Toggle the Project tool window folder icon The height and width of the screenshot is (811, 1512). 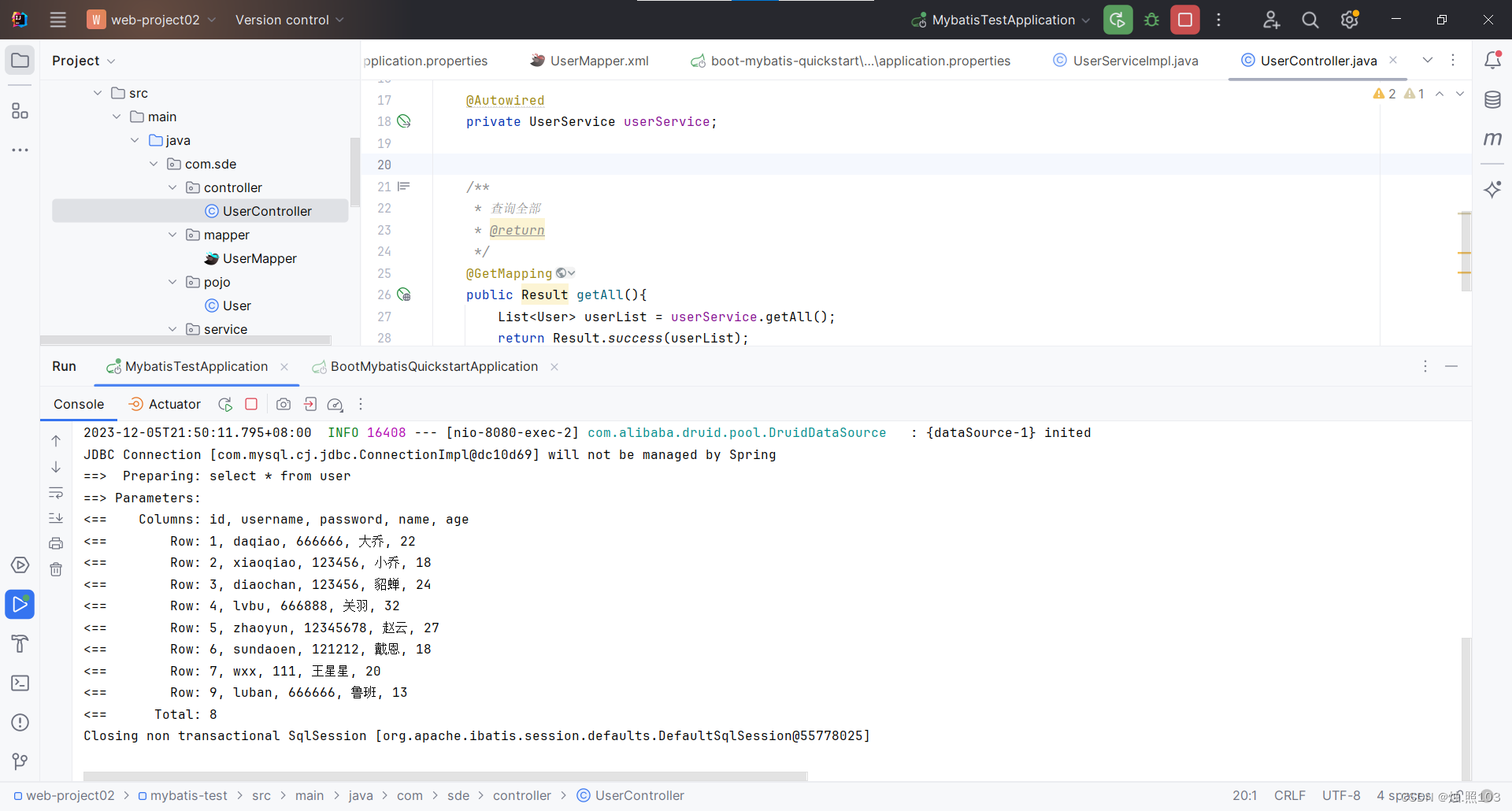(20, 60)
